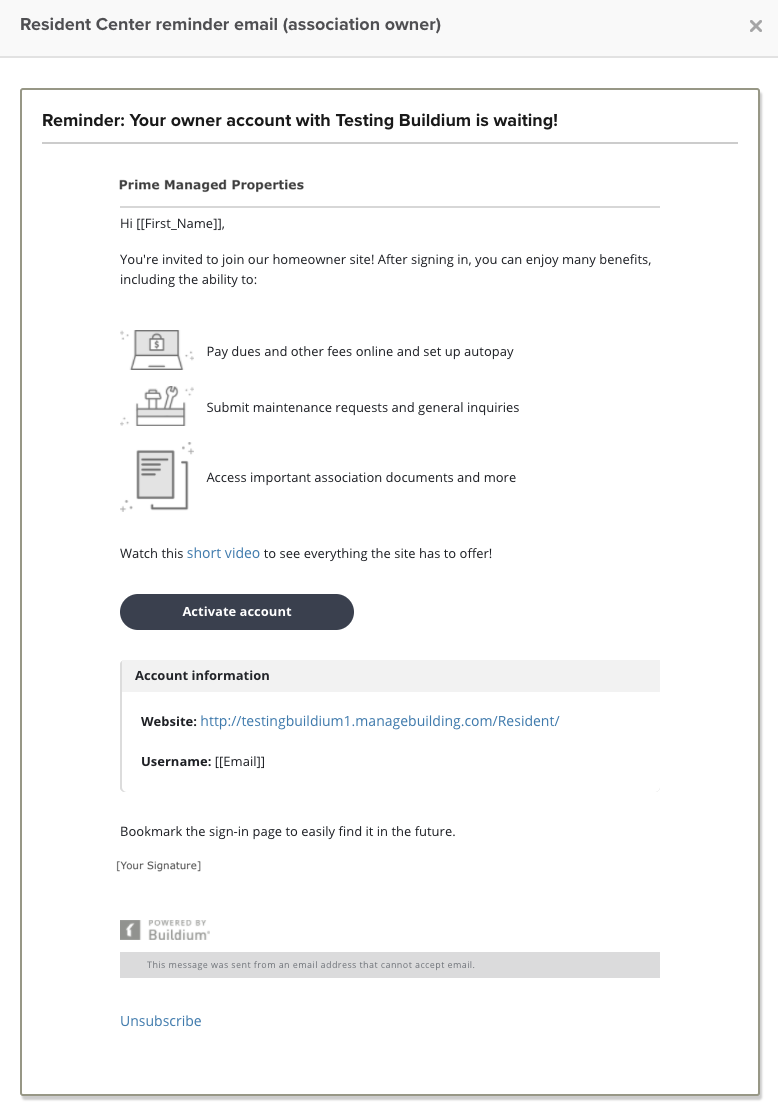Click the [[First_Name]] greeting placeholder
Viewport: 778px width, 1110px height.
(181, 224)
